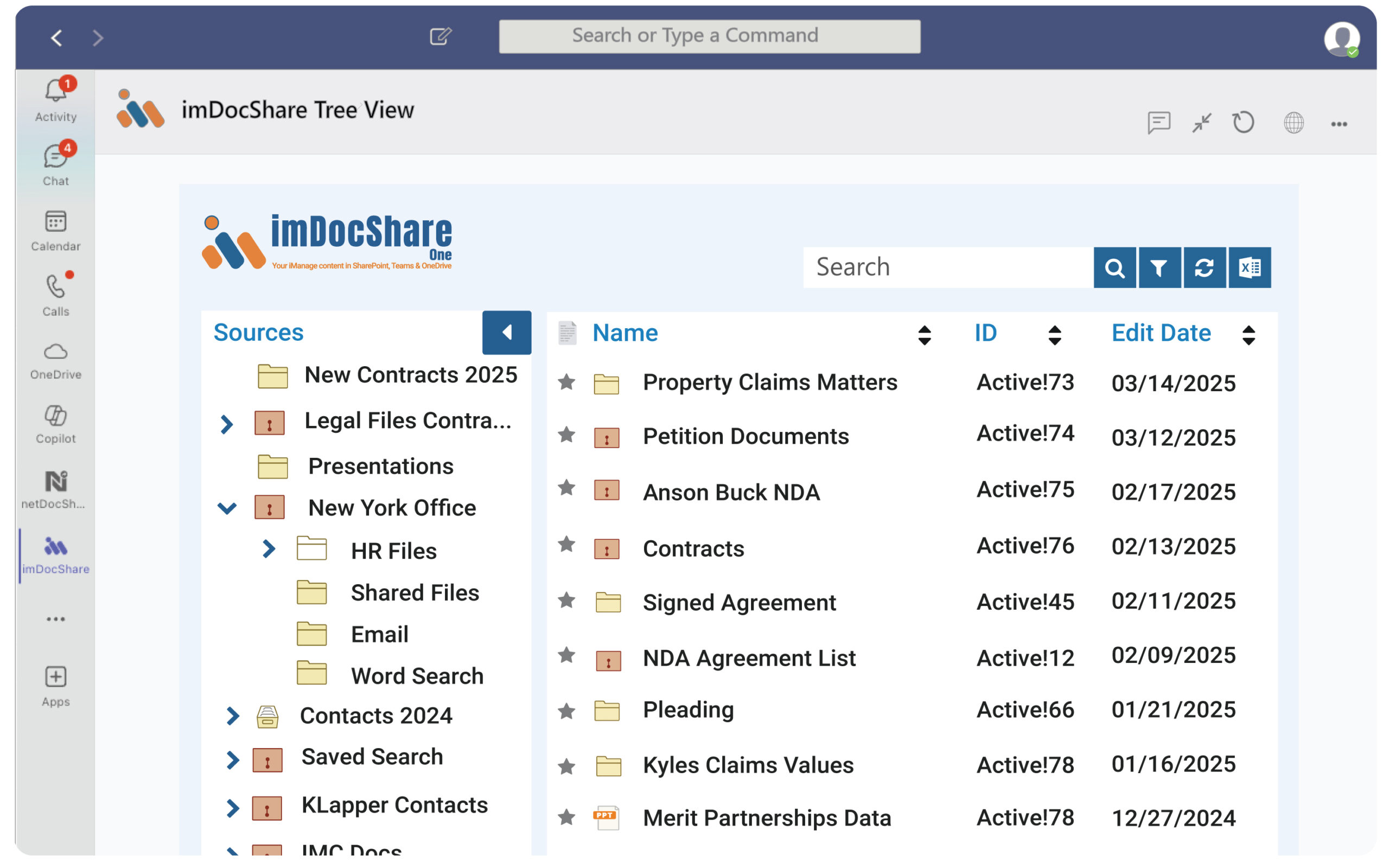The image size is (1389, 868).
Task: Go back with the left arrow
Action: pos(56,38)
